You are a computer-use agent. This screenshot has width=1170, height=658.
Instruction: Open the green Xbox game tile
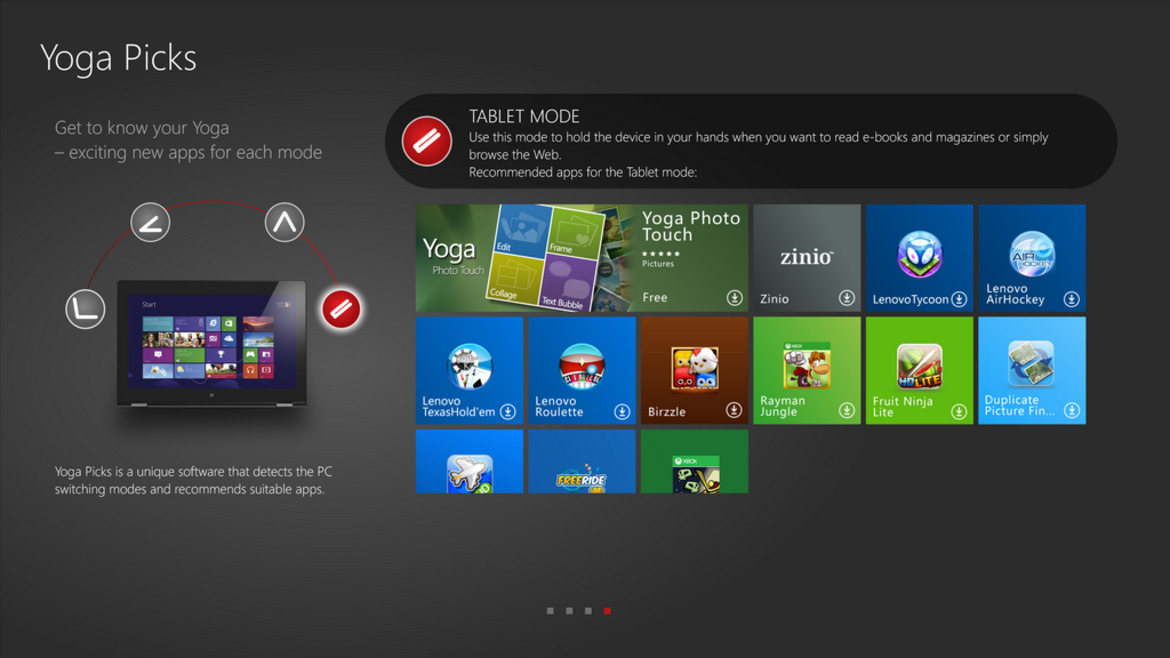coord(695,461)
